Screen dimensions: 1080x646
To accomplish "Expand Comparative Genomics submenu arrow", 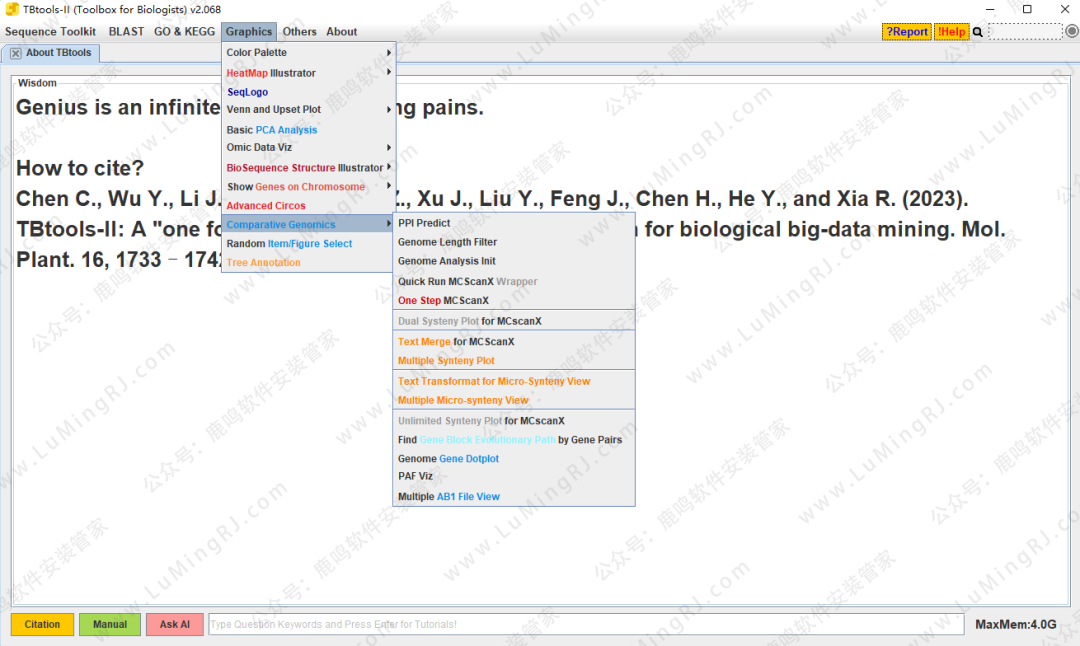I will click(x=389, y=224).
